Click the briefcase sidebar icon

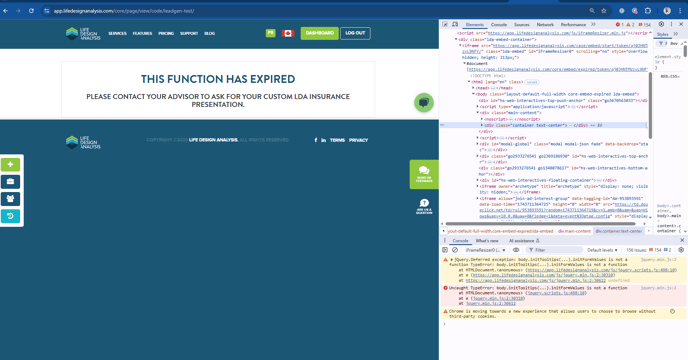tap(11, 181)
